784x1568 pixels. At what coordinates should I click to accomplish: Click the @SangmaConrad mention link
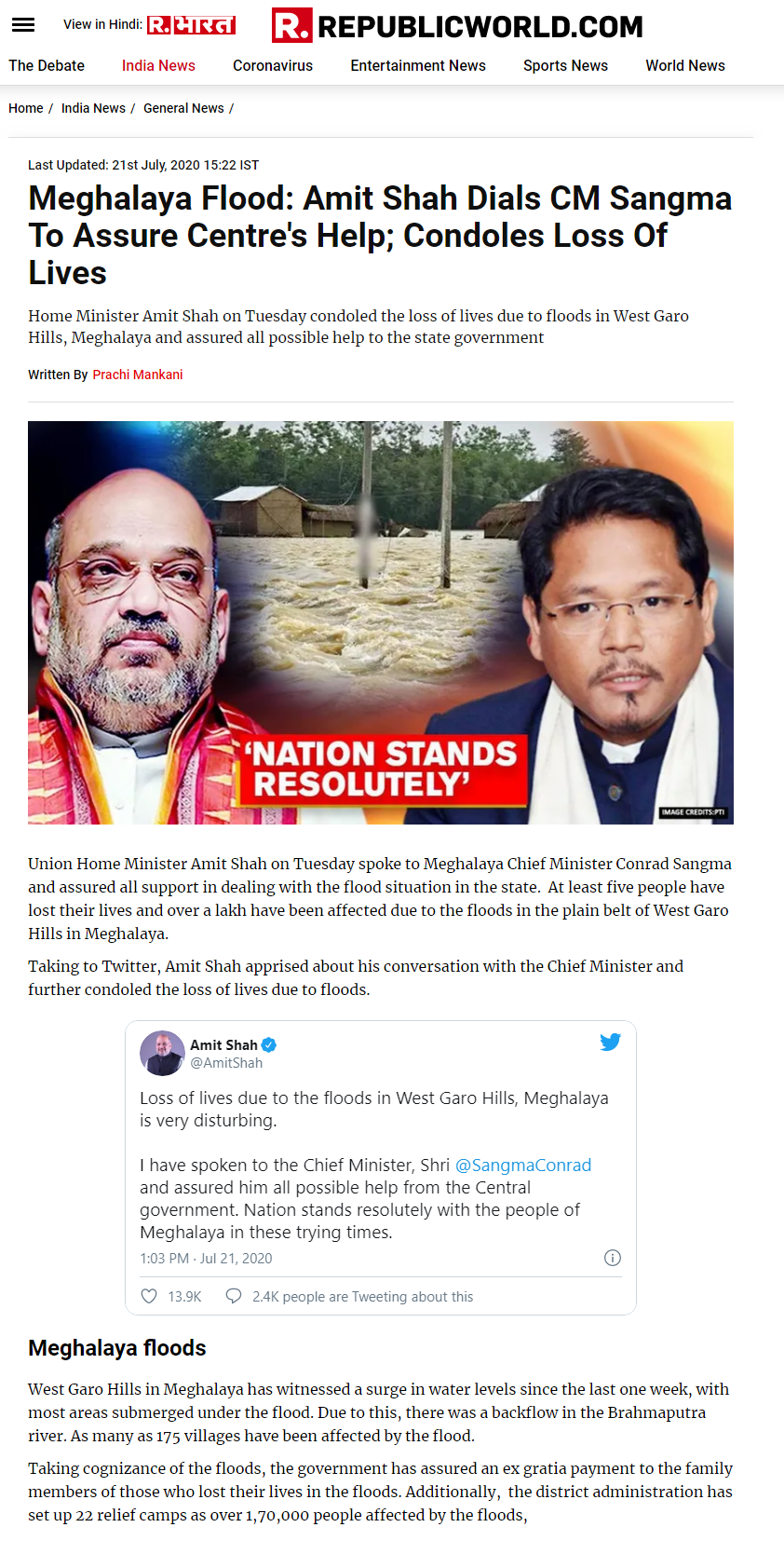[523, 1165]
